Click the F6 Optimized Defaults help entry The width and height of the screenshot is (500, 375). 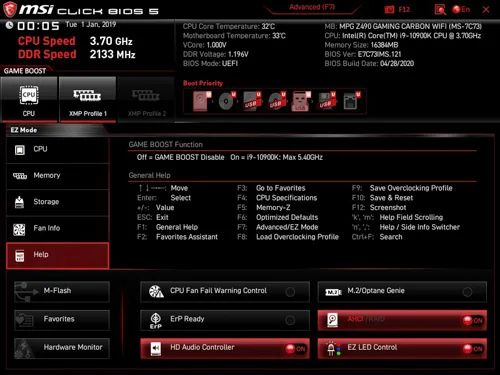[x=277, y=217]
